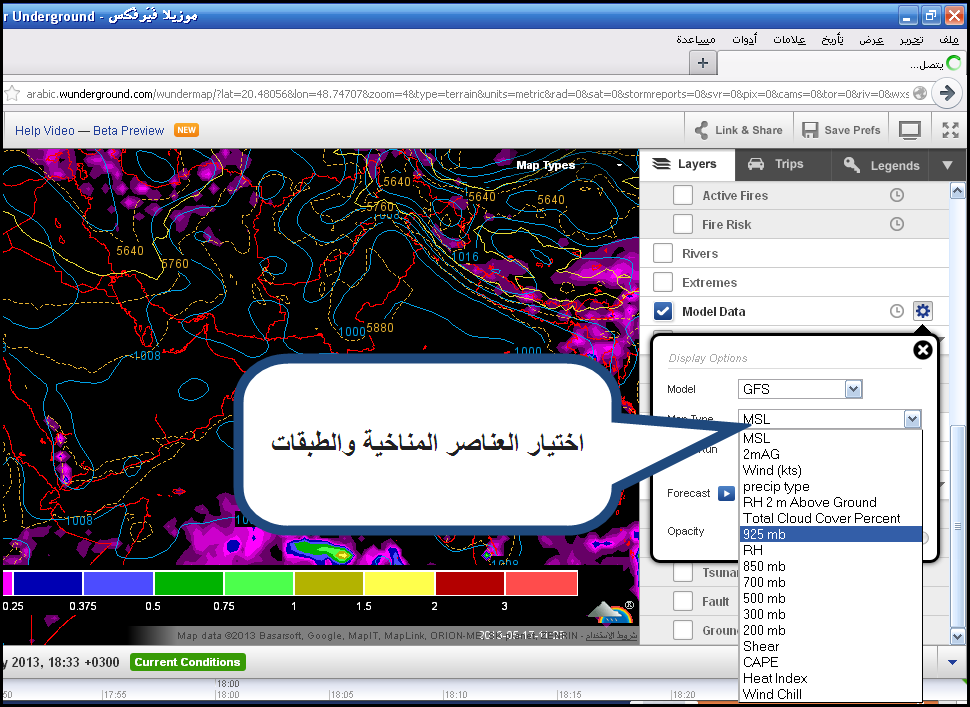
Task: Select Total Cloud Cover Percent option
Action: point(831,518)
